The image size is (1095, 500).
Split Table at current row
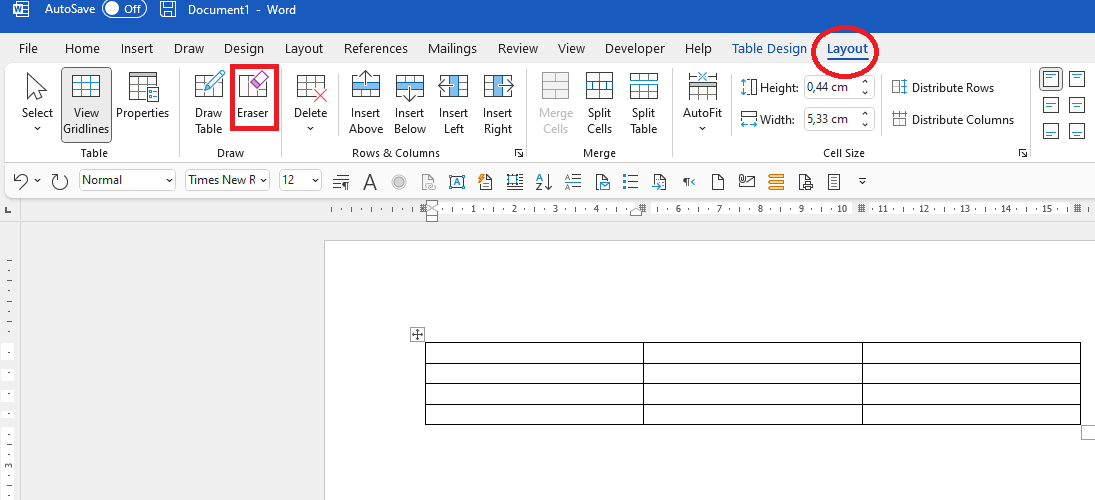pos(643,103)
